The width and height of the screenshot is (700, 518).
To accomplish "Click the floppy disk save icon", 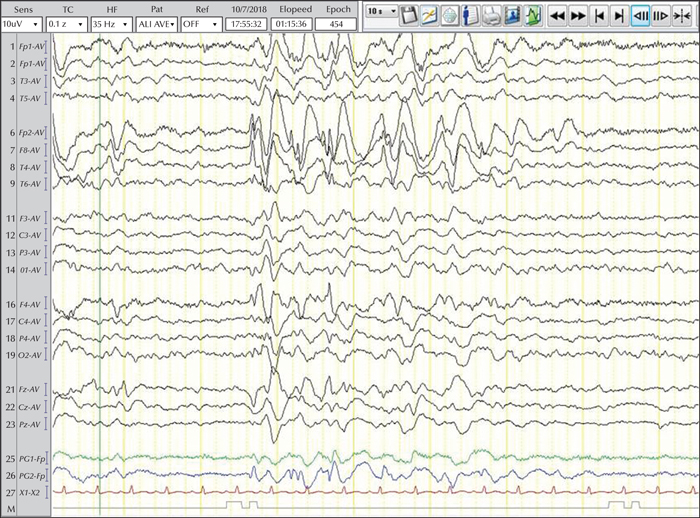I will [408, 16].
